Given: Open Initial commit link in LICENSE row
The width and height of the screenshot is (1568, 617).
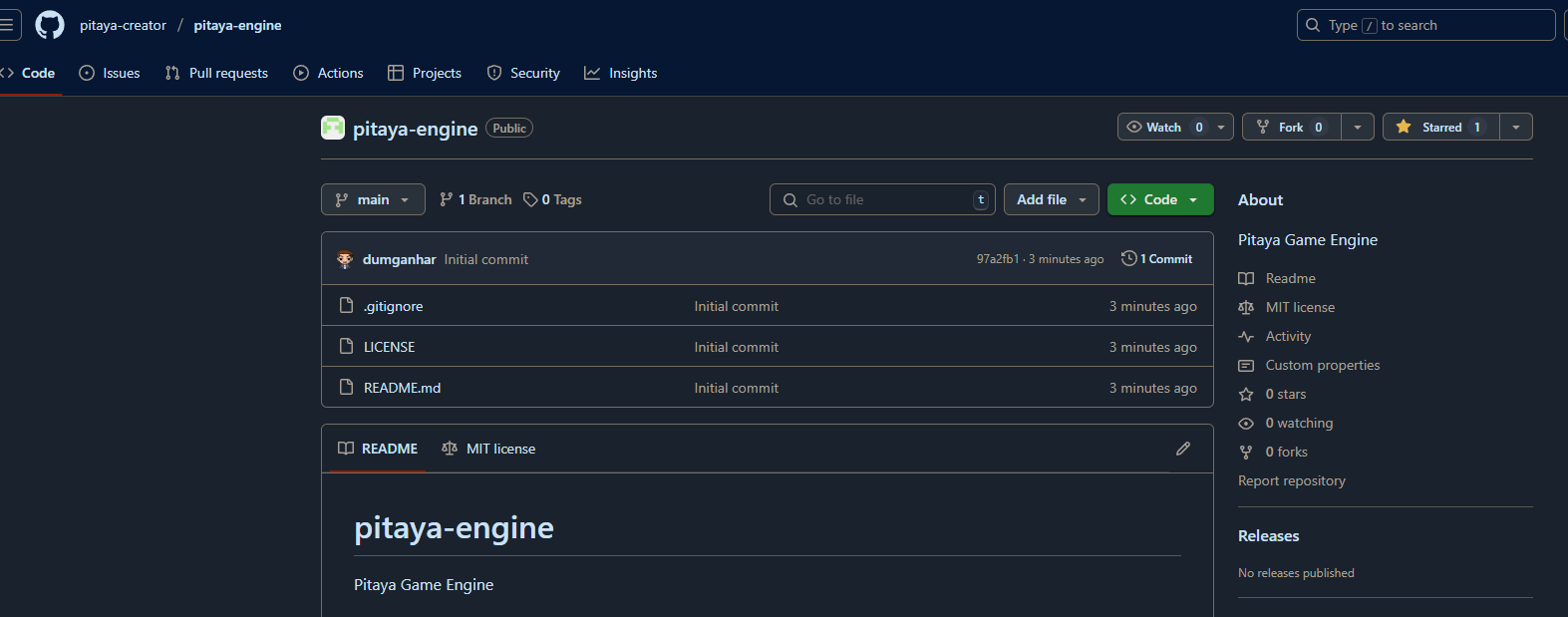Looking at the screenshot, I should (x=736, y=347).
